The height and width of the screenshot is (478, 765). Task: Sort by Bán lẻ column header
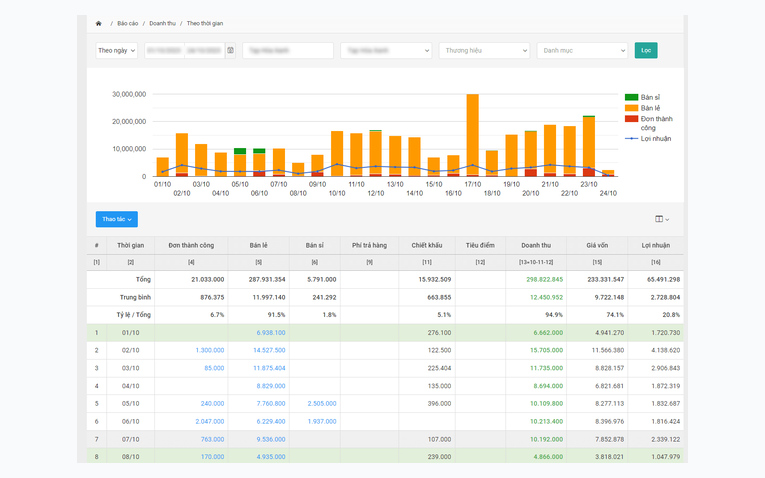pyautogui.click(x=259, y=245)
